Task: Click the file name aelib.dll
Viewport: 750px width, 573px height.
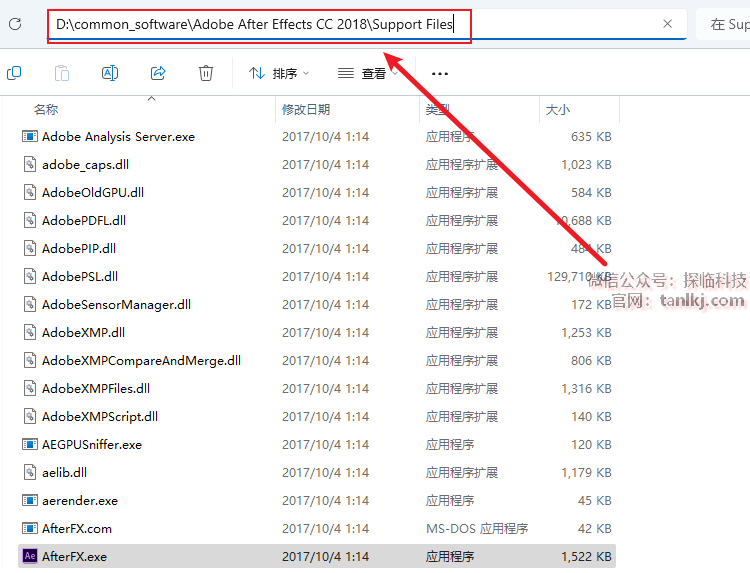Action: point(64,473)
